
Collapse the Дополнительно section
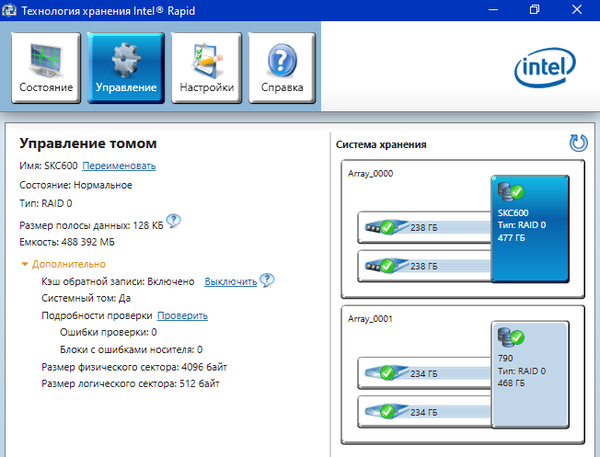click(64, 264)
